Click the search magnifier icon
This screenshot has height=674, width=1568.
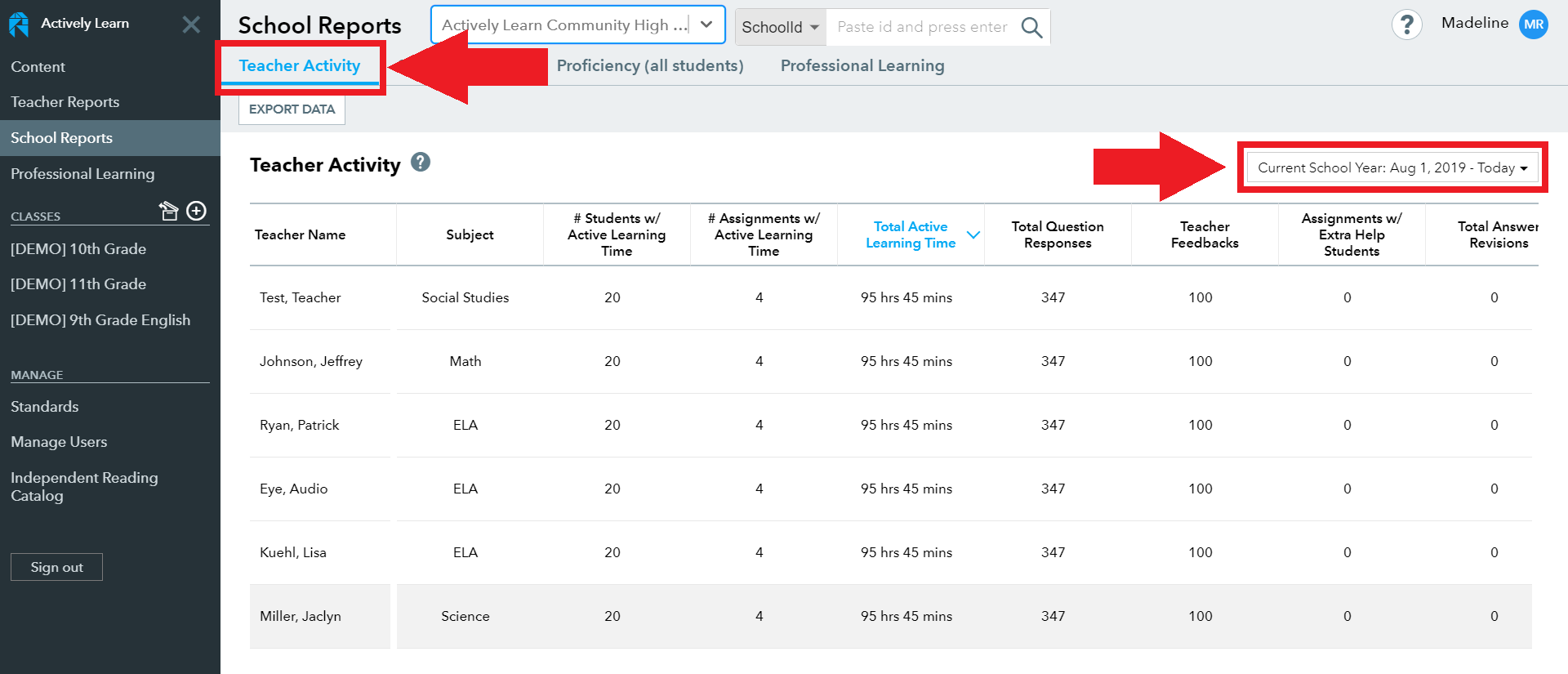tap(1031, 27)
